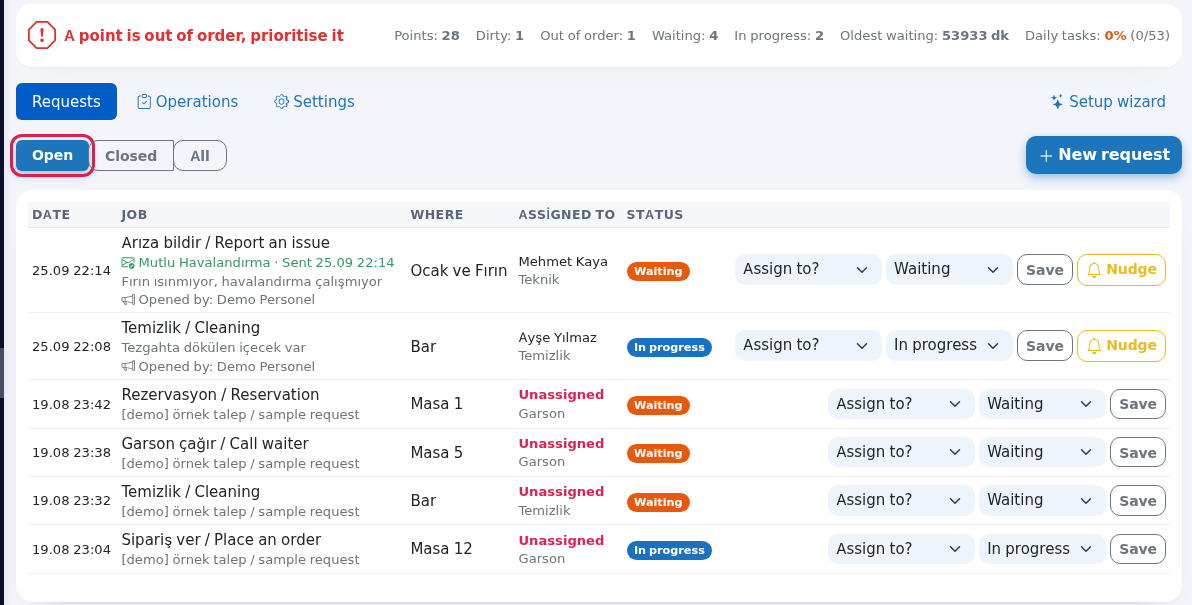Show Closed requests filter
Image resolution: width=1192 pixels, height=605 pixels.
click(x=131, y=156)
